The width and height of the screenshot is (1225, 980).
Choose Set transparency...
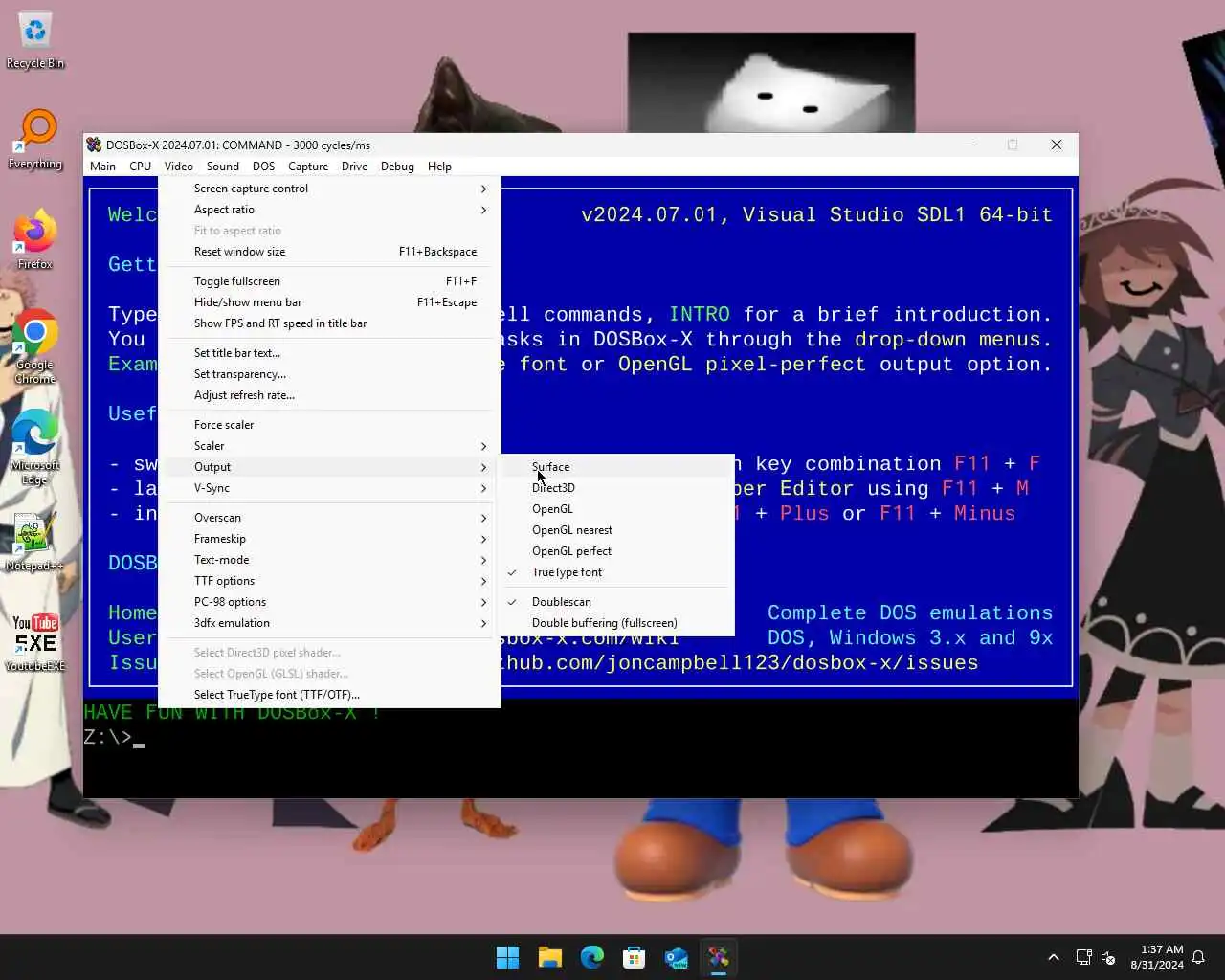pos(329,374)
